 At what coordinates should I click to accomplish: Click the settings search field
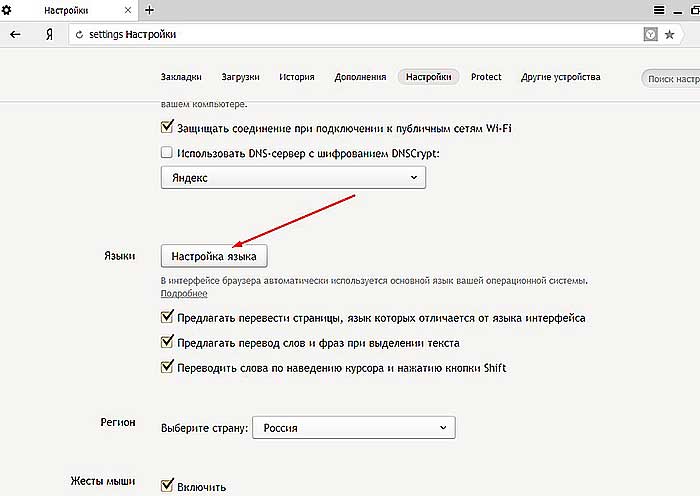[x=671, y=79]
